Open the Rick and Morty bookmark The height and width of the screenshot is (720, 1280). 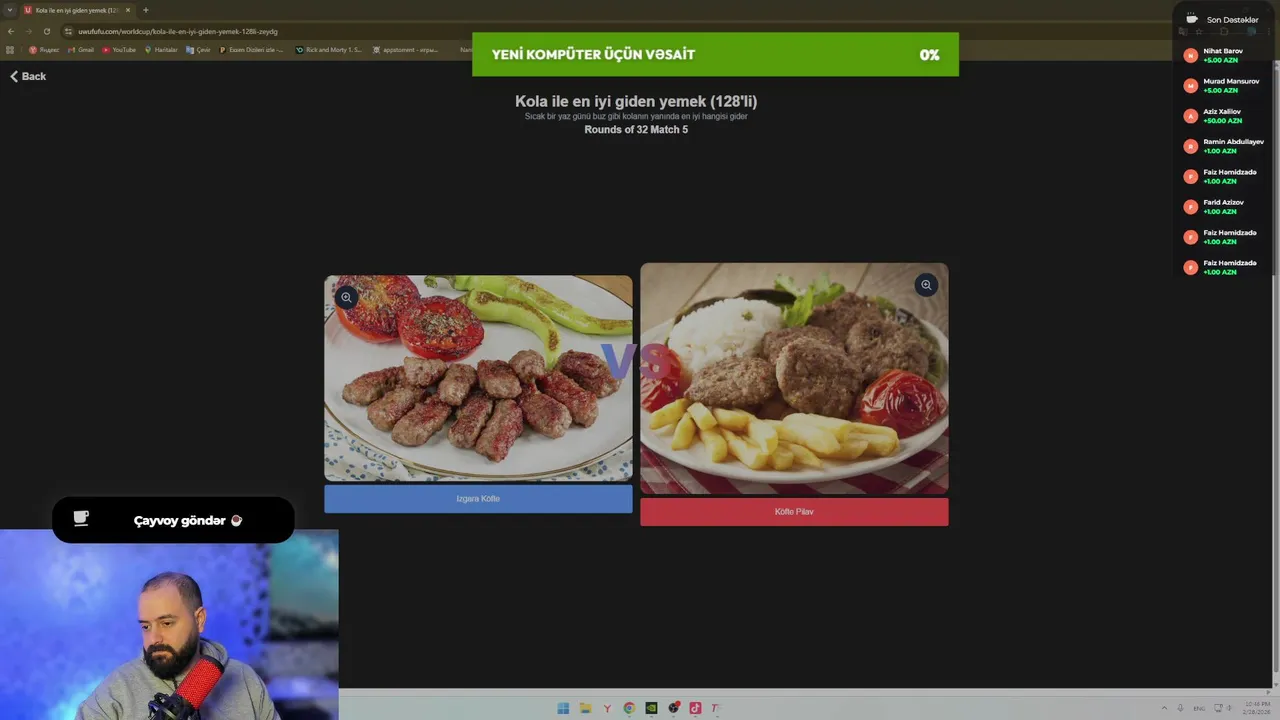[328, 49]
